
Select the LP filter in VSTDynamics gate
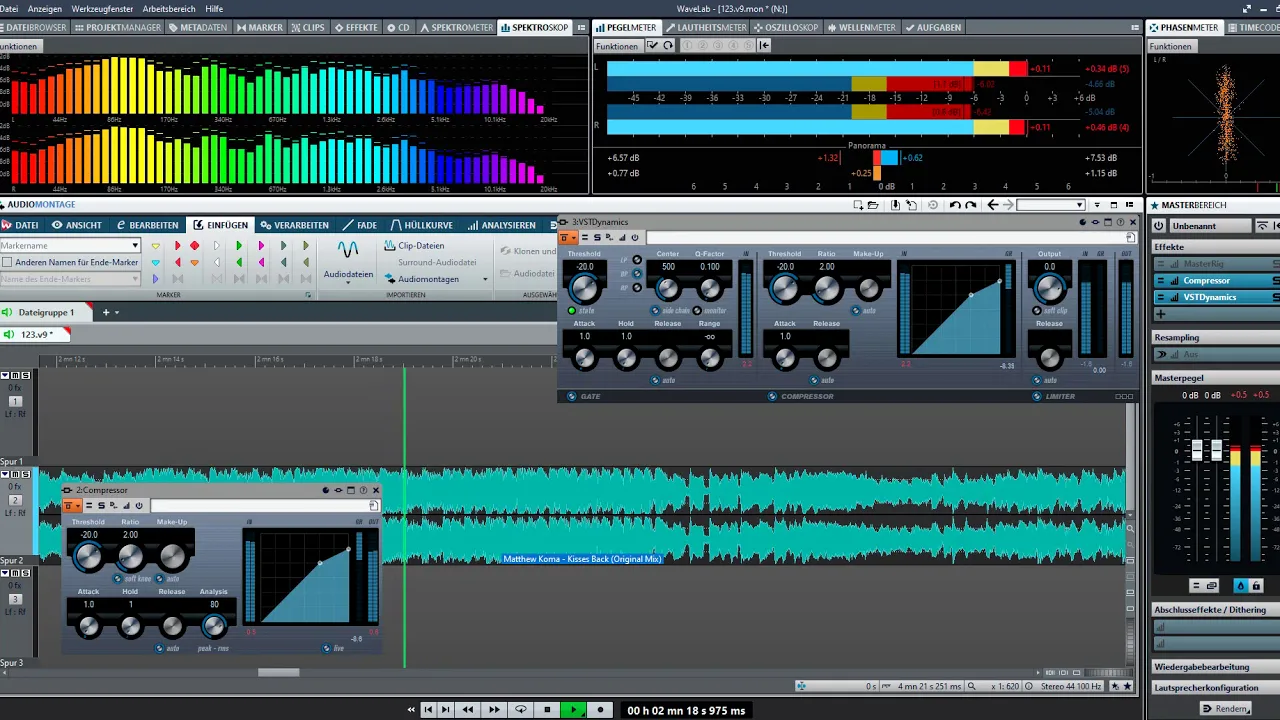[x=636, y=261]
